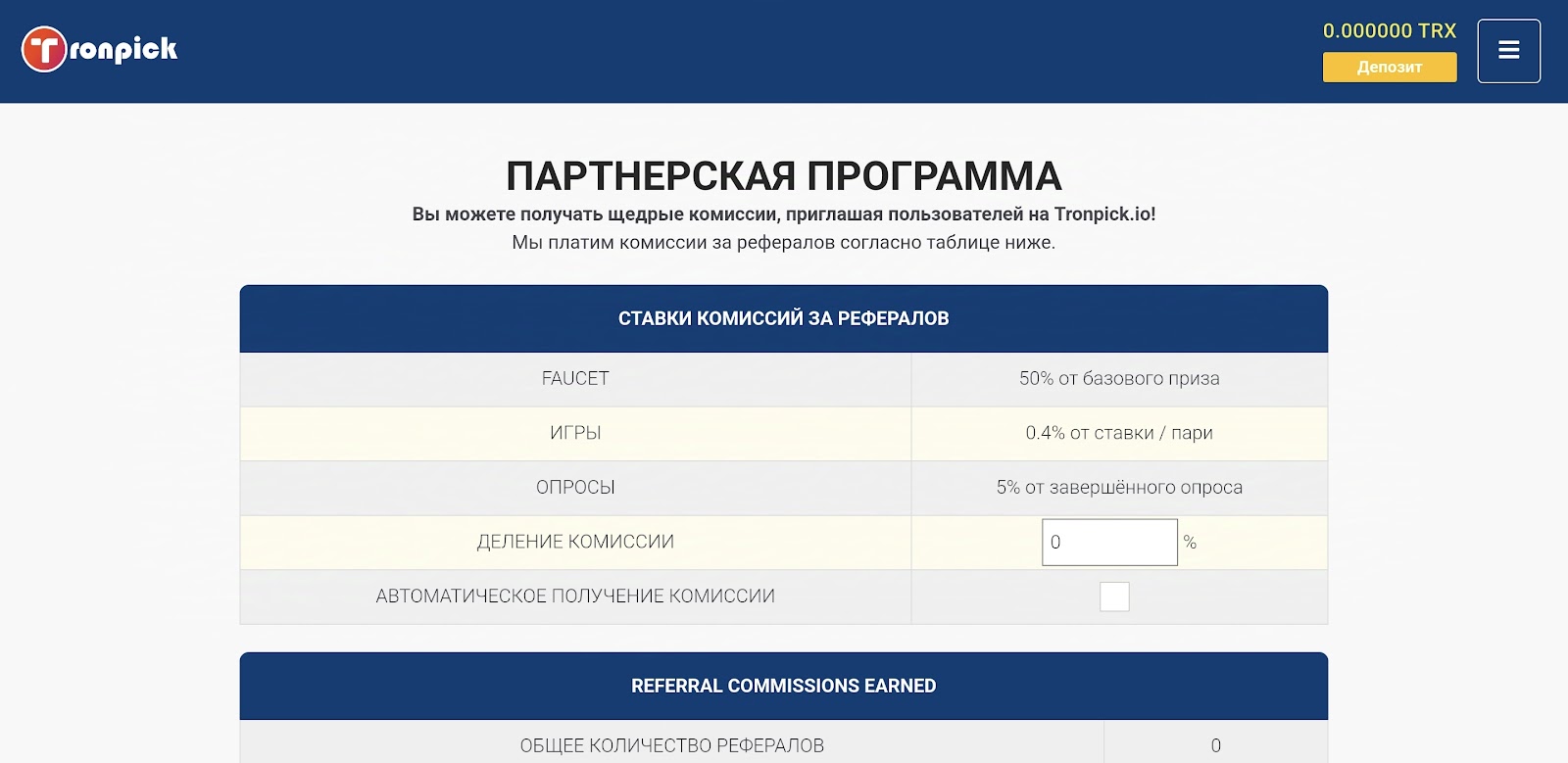The height and width of the screenshot is (763, 1568).
Task: Click the АВТОМАТИЧЕСКОЕ ПОЛУЧЕНИЕ КОМИССИИ label
Action: tap(575, 596)
